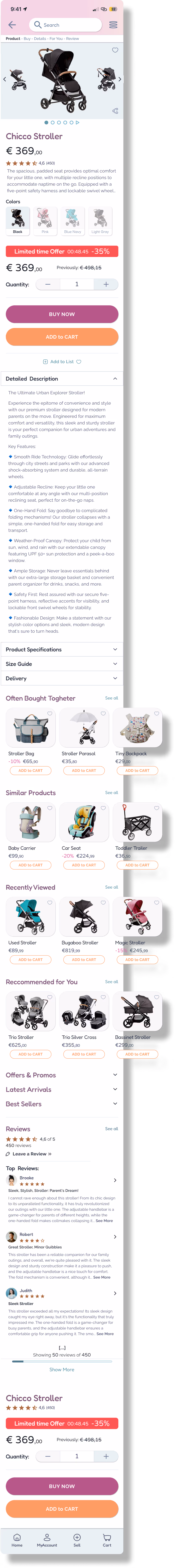Open the Buy breadcrumb link

coord(27,38)
